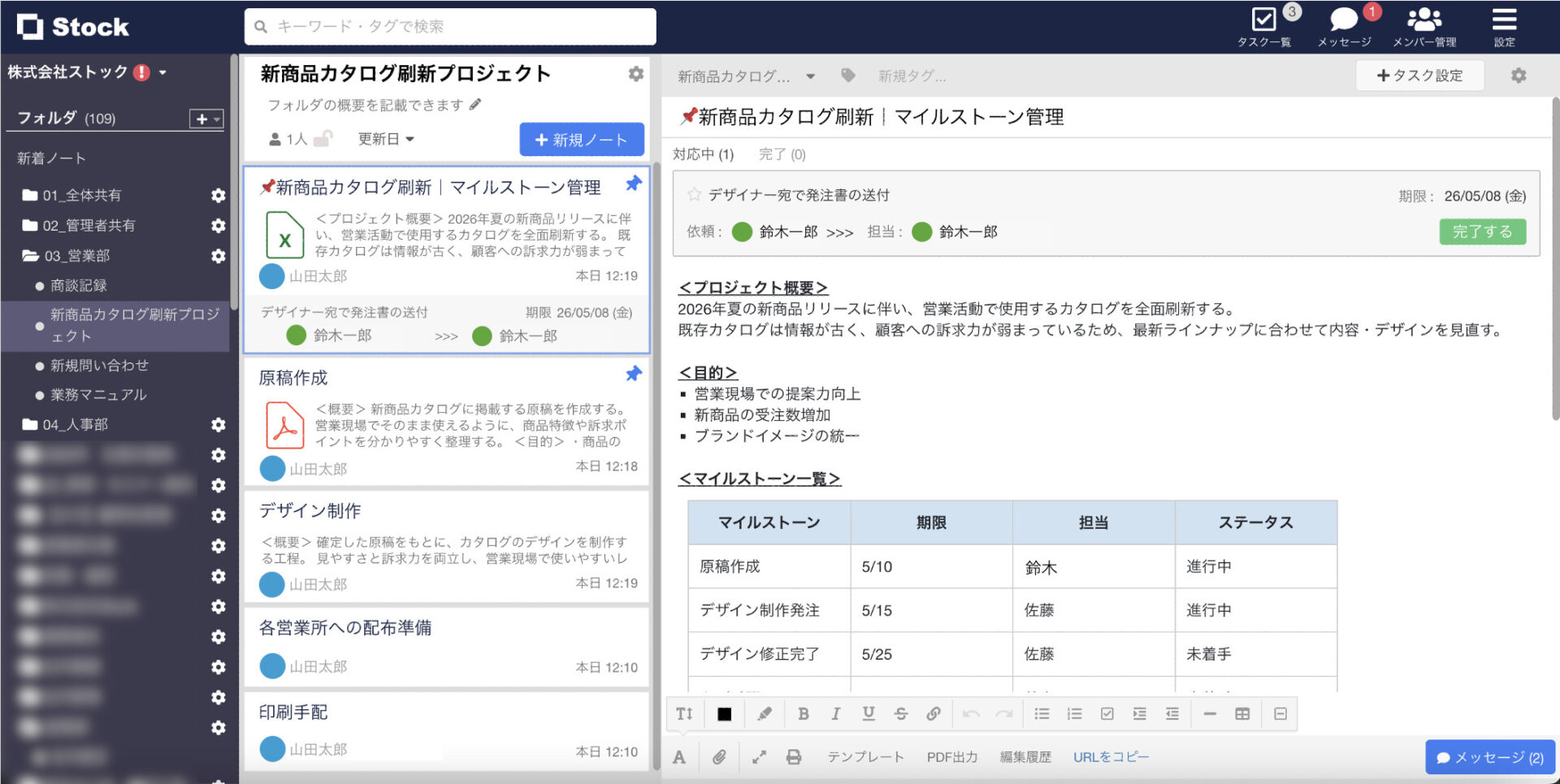Star the デザイナー宛で発注書の送付 task

(x=694, y=195)
